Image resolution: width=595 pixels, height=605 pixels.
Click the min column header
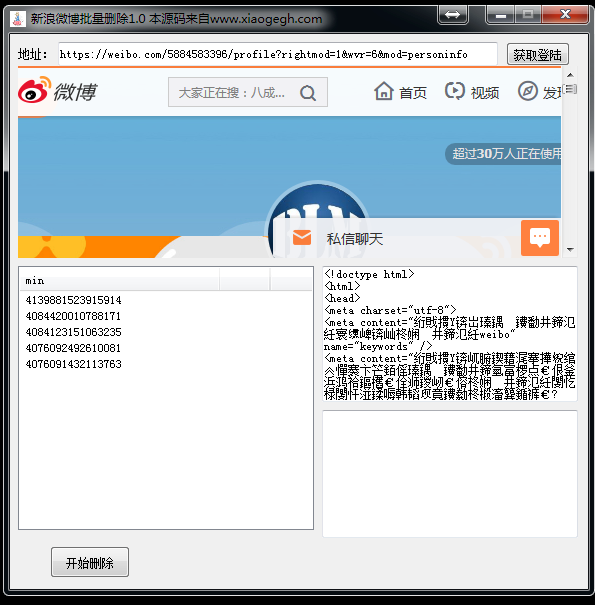[x=120, y=281]
